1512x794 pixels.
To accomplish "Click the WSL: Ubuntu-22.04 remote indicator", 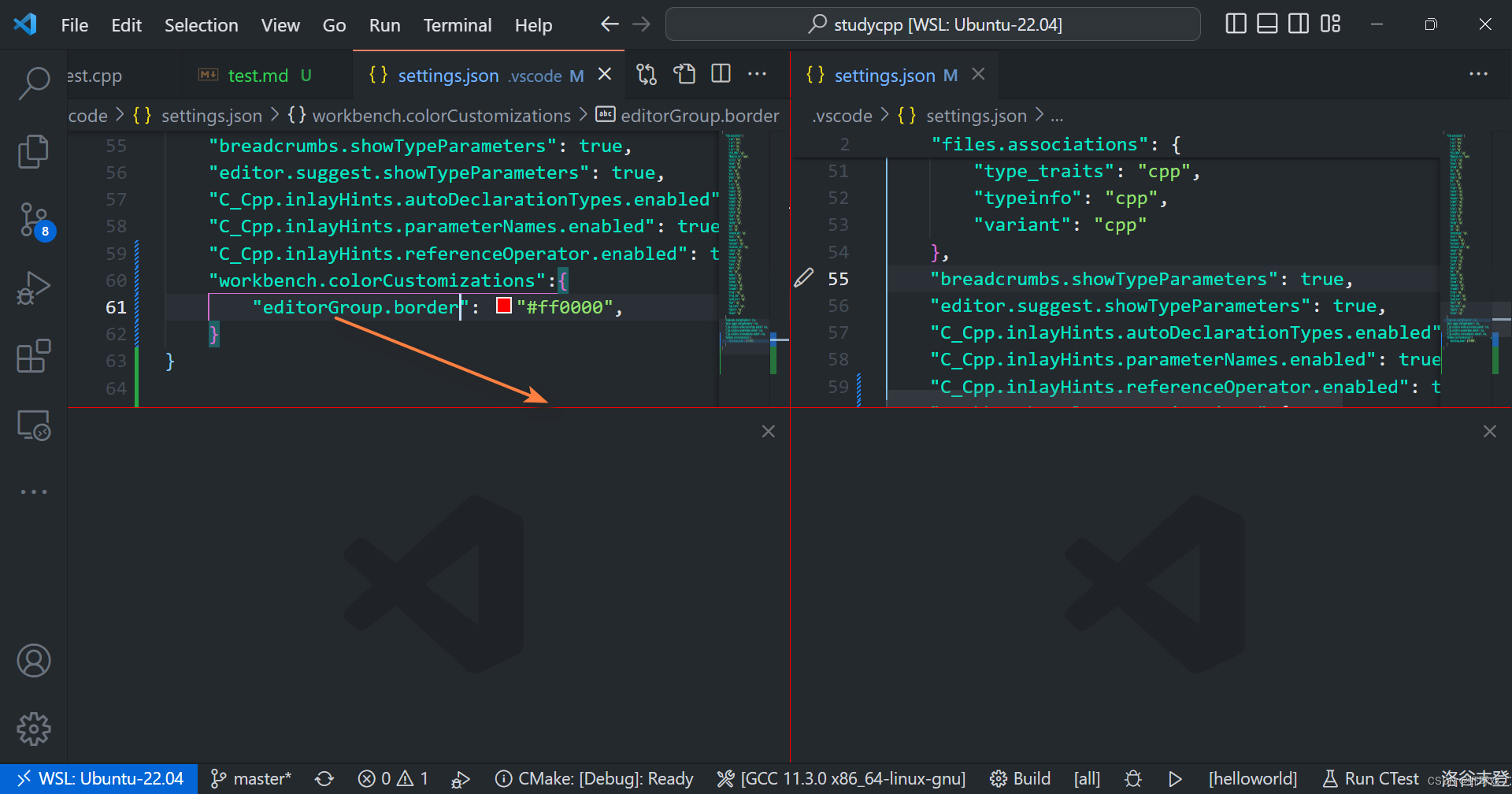I will coord(100,779).
